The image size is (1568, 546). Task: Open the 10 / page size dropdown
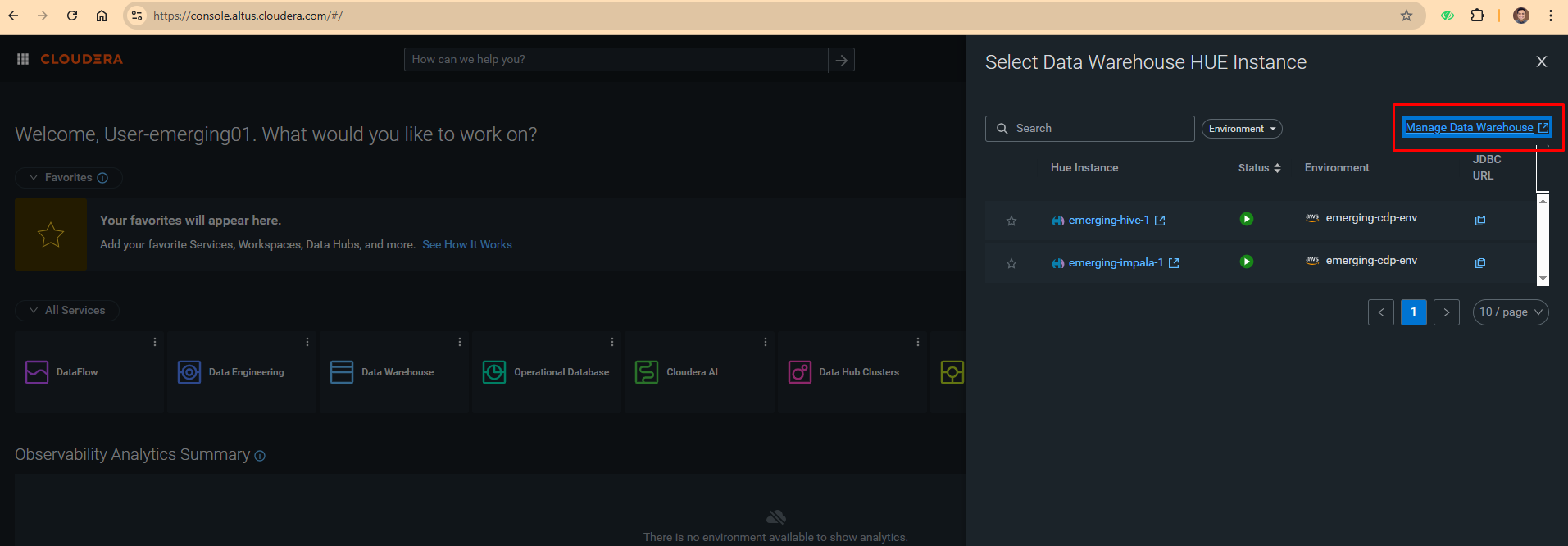click(x=1511, y=312)
